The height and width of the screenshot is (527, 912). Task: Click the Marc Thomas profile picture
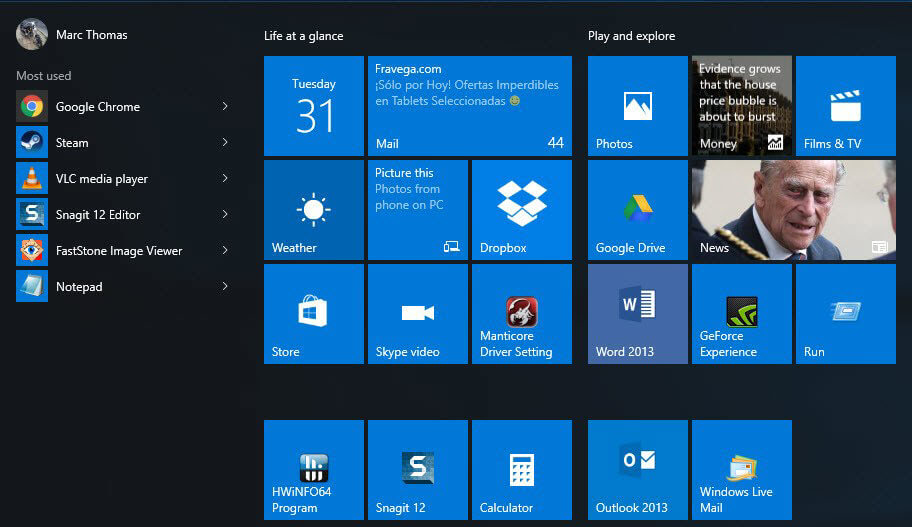pos(31,34)
